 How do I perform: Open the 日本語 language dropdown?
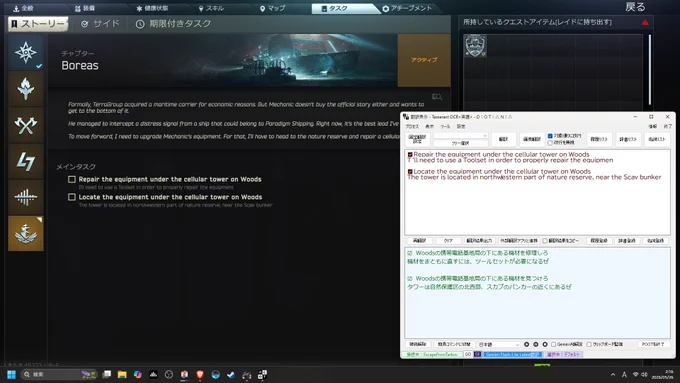(498, 344)
